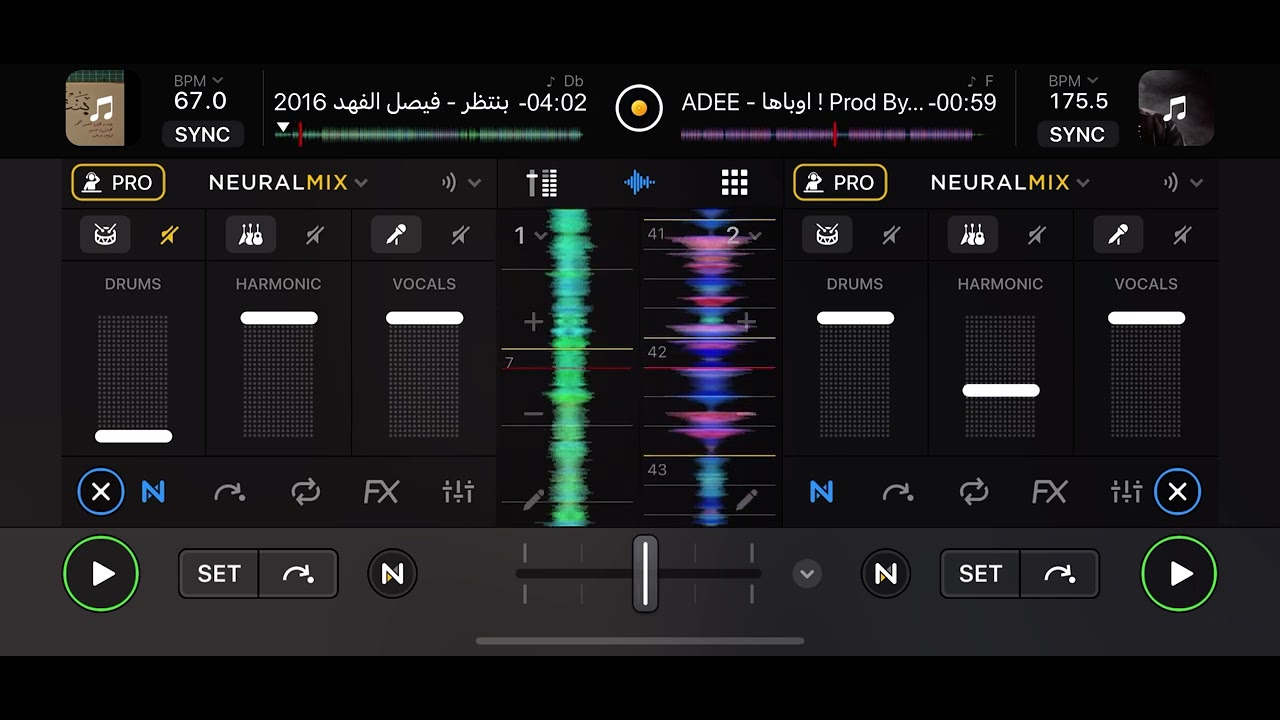This screenshot has width=1280, height=720.
Task: Select the vocals microphone icon on left deck
Action: (396, 235)
